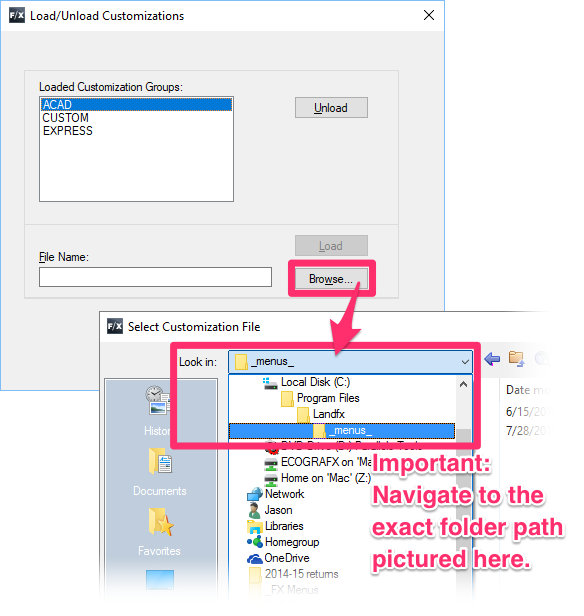Open the Favorites star folder icon

point(160,522)
